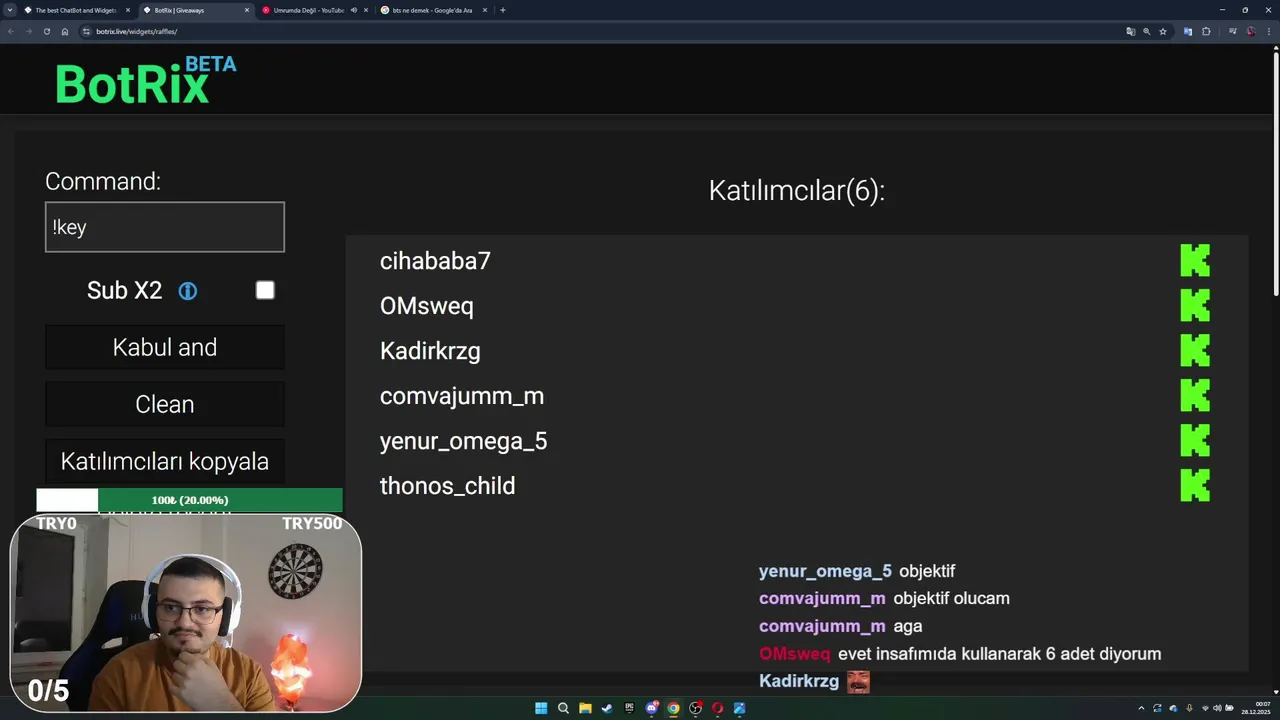Open the Sub X2 info icon
The image size is (1280, 720).
[x=188, y=291]
